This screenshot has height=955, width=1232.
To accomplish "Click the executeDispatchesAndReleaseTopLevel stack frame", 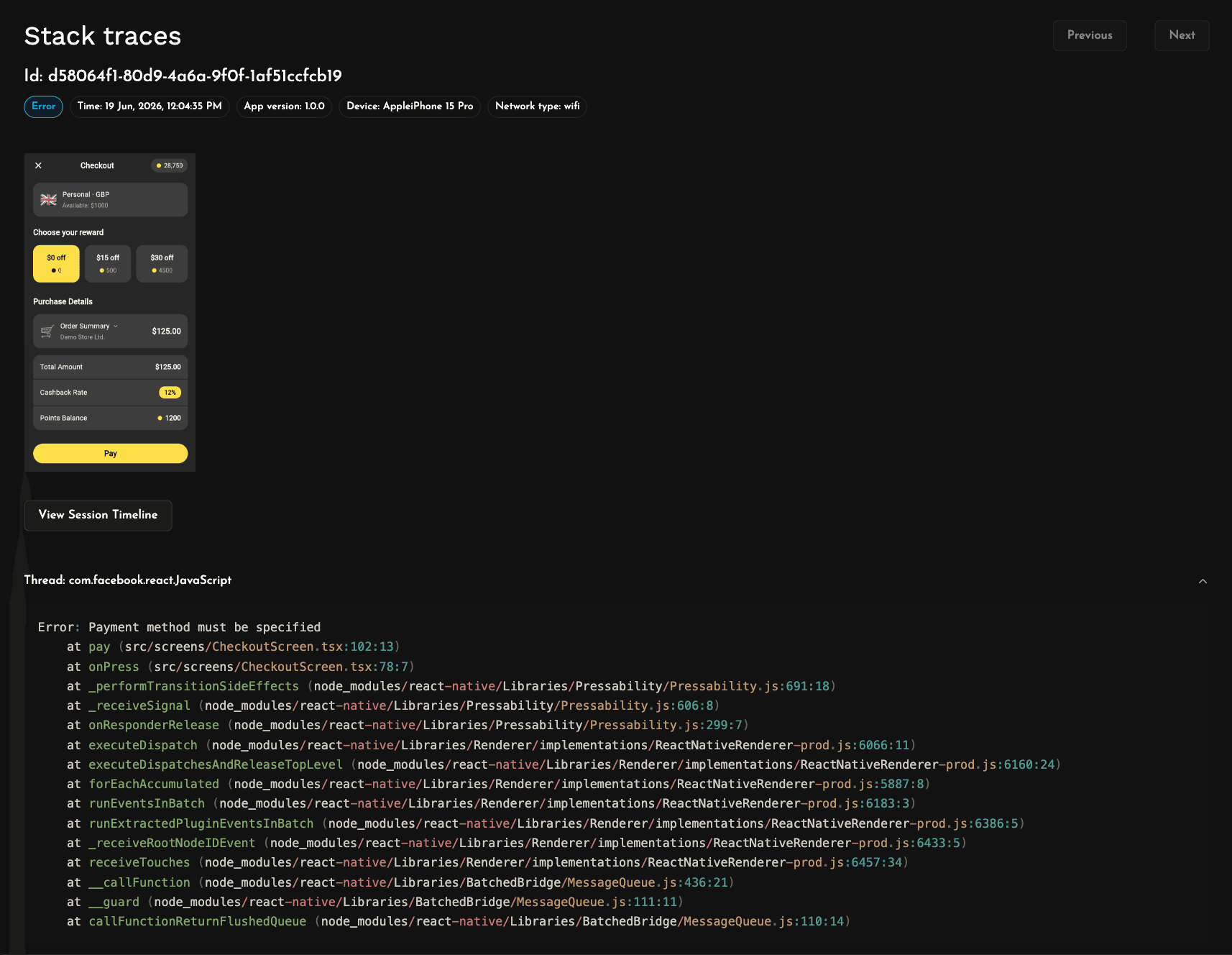I will pyautogui.click(x=564, y=764).
